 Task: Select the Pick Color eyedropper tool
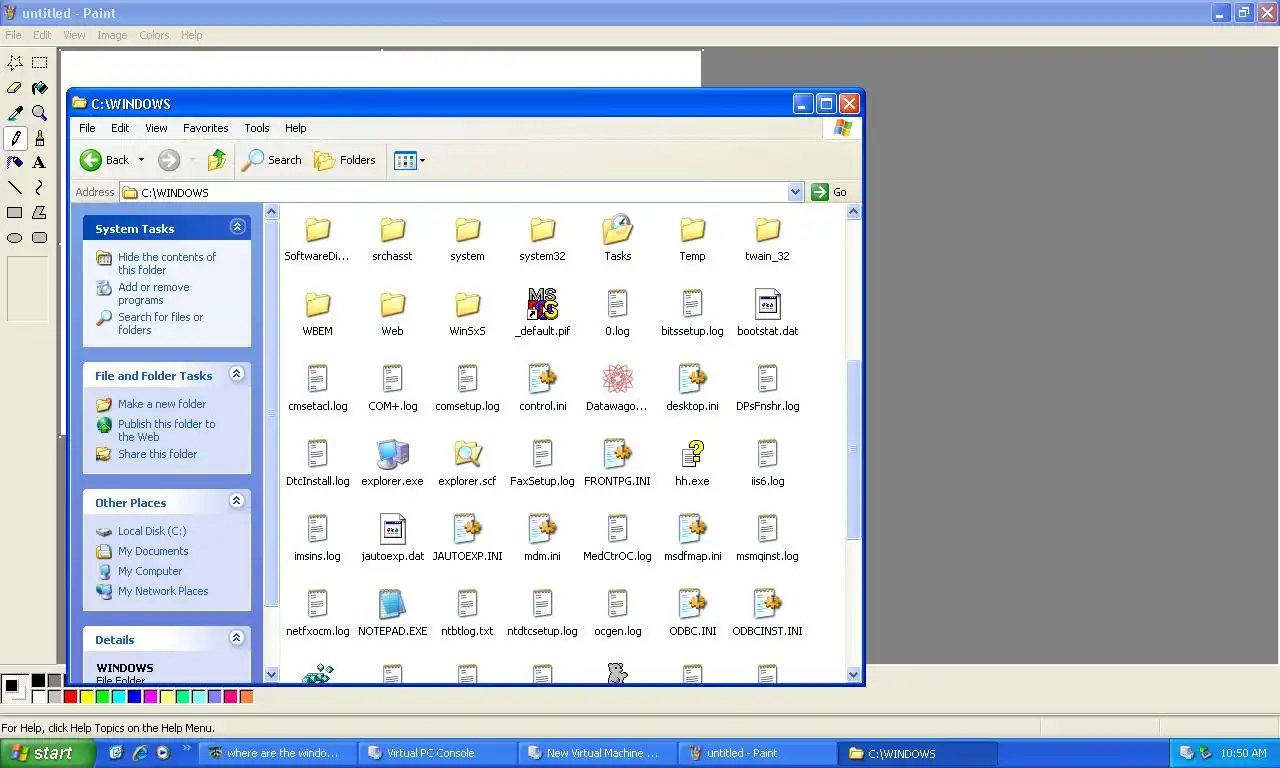pos(15,113)
